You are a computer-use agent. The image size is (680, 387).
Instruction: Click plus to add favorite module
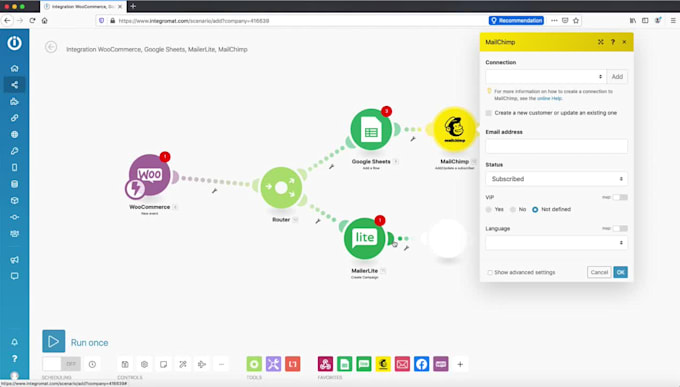tap(460, 364)
